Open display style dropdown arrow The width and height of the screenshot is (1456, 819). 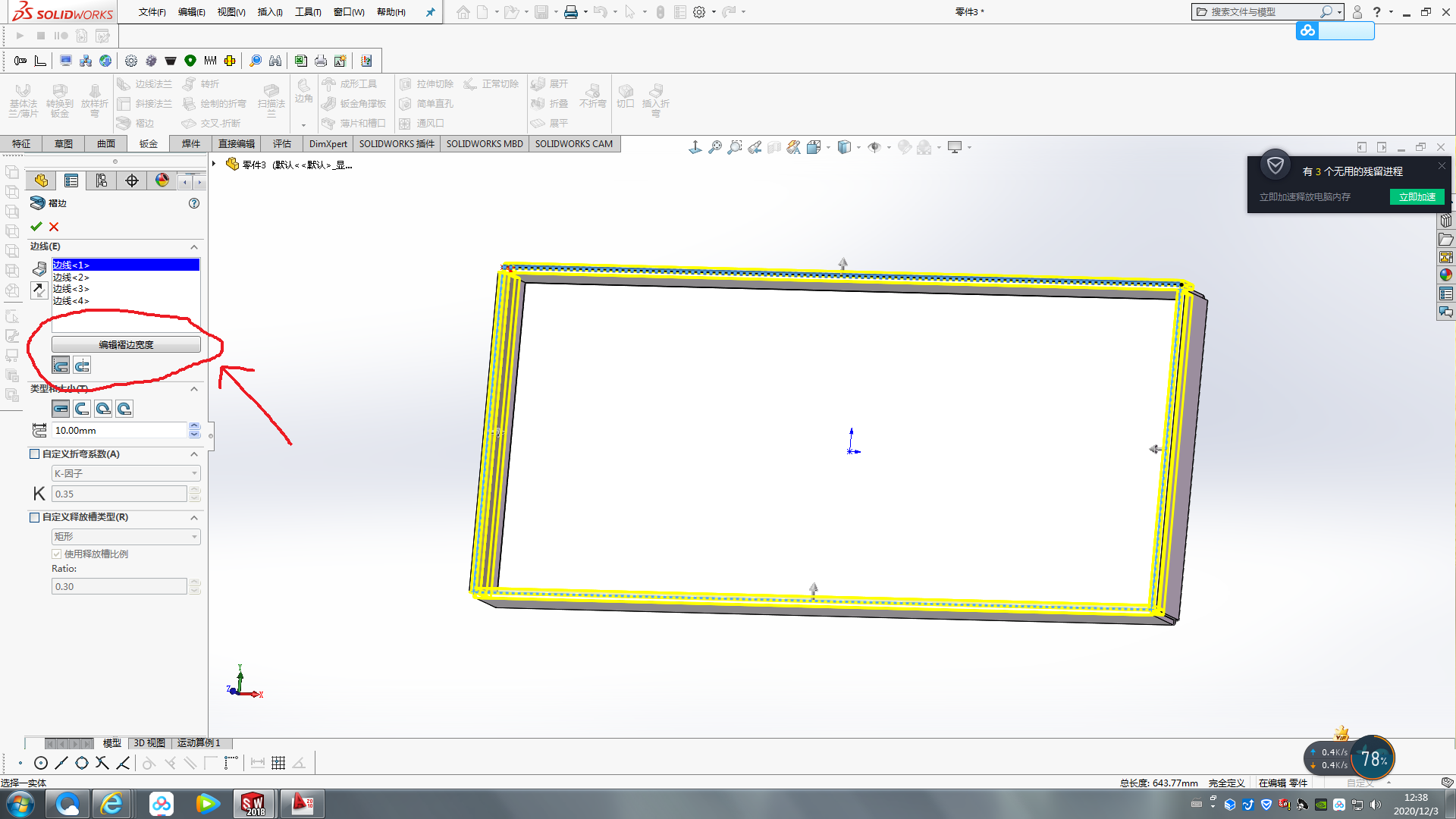[x=859, y=148]
